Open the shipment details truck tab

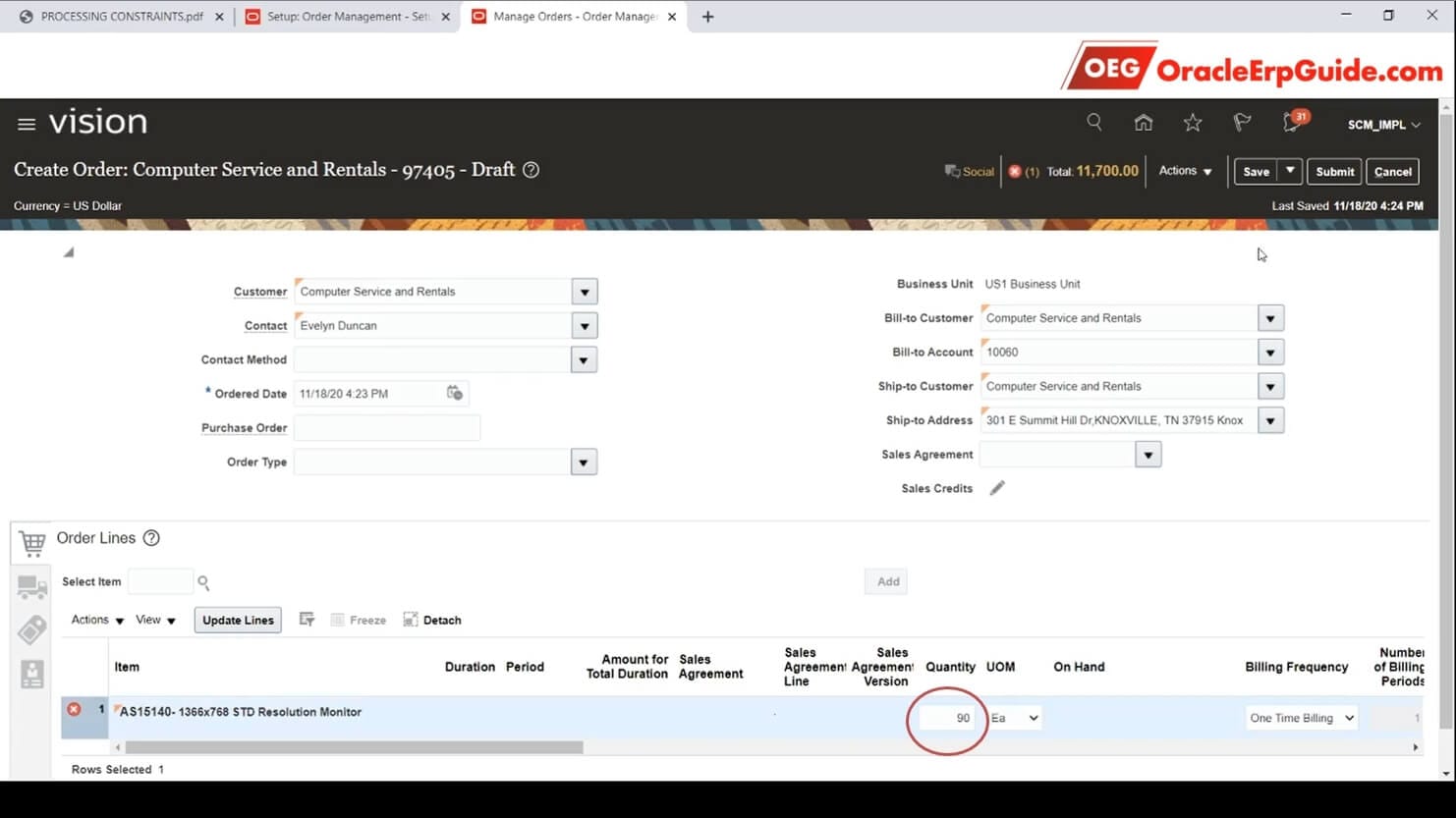[31, 587]
